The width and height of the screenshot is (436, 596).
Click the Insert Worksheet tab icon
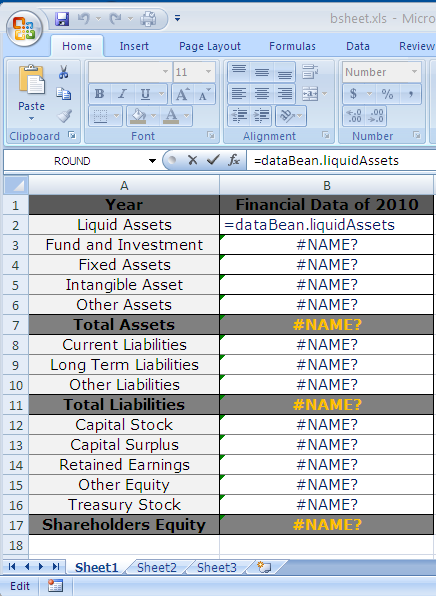(x=264, y=567)
